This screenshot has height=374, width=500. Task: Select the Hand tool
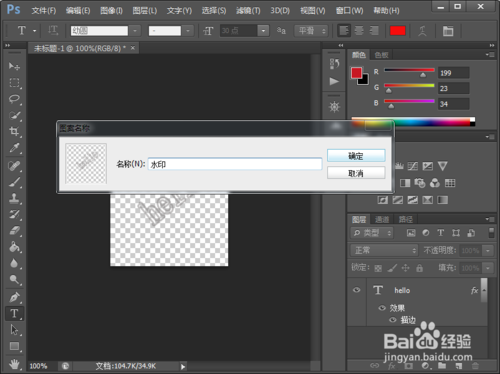click(14, 364)
